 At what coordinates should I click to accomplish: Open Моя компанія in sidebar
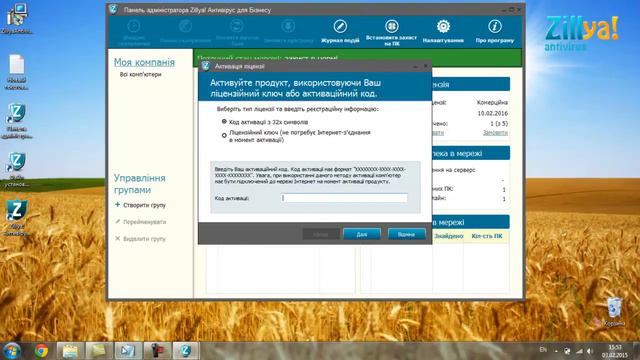[x=144, y=62]
